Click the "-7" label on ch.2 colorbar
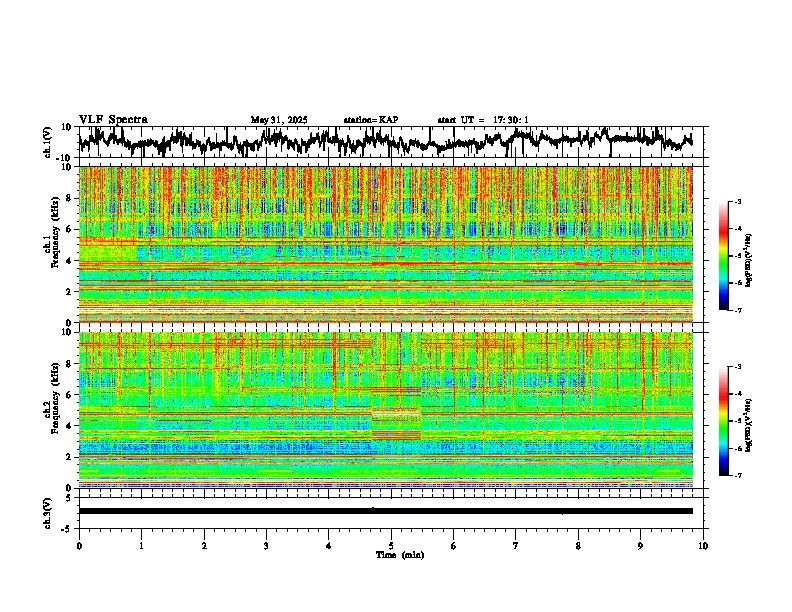 click(737, 476)
